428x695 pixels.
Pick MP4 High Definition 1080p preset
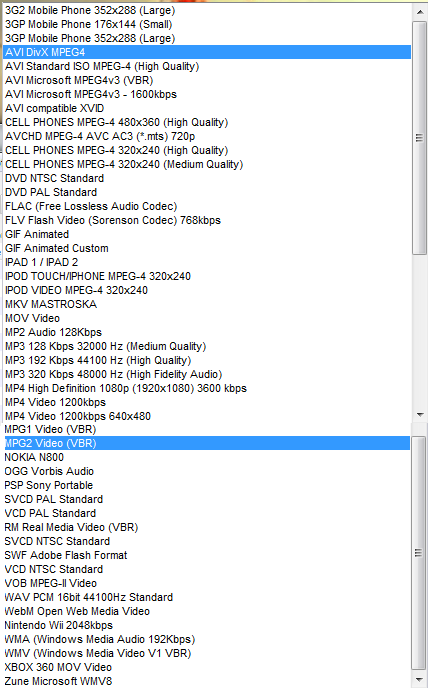click(x=207, y=388)
